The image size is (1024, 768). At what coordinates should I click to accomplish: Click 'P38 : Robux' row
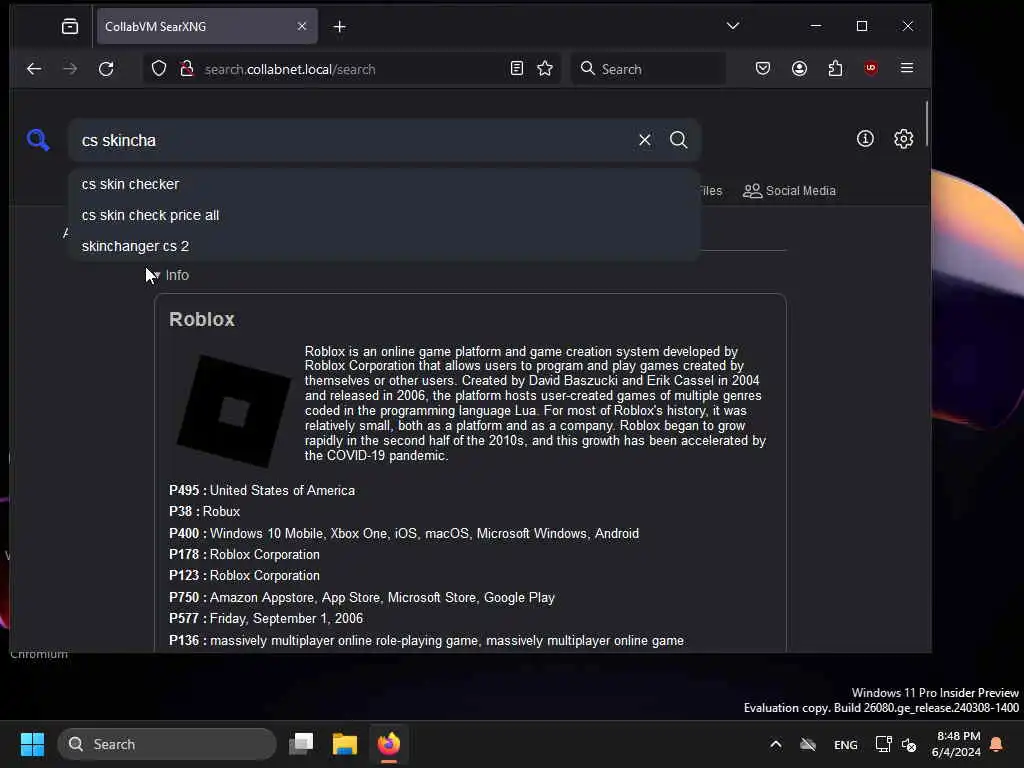(204, 511)
